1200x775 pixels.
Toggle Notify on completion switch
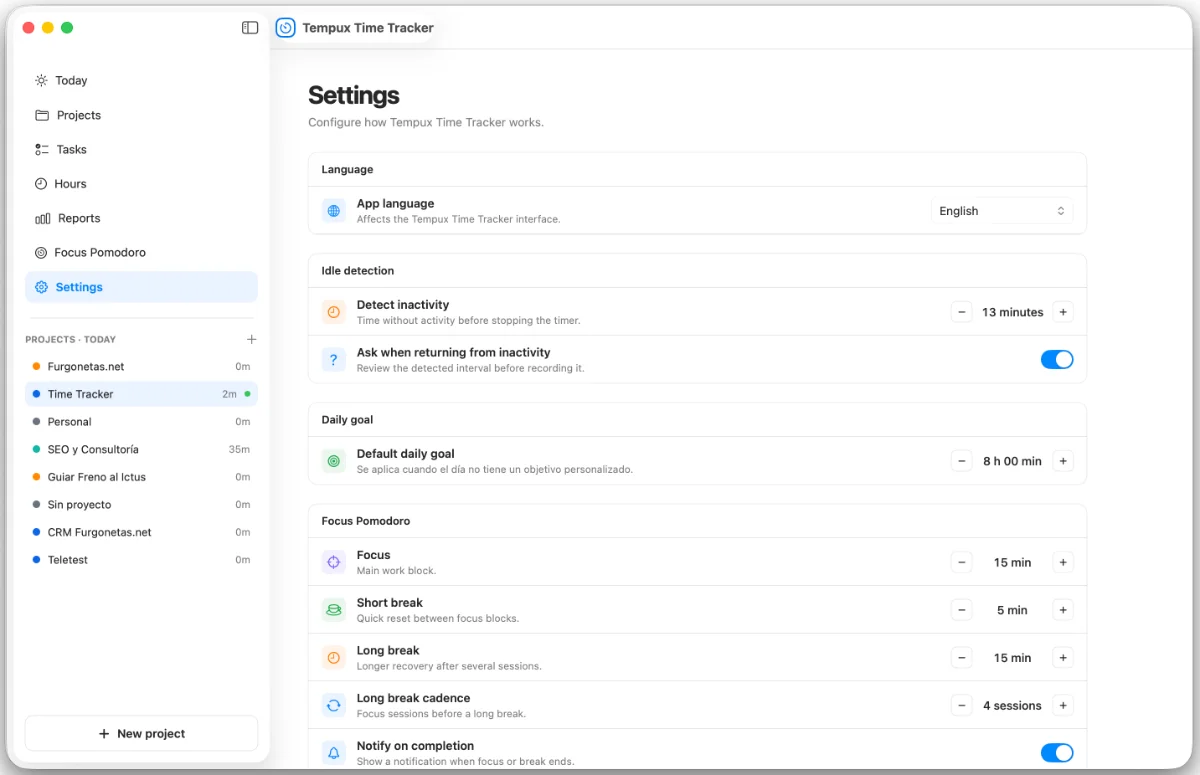coord(1057,753)
